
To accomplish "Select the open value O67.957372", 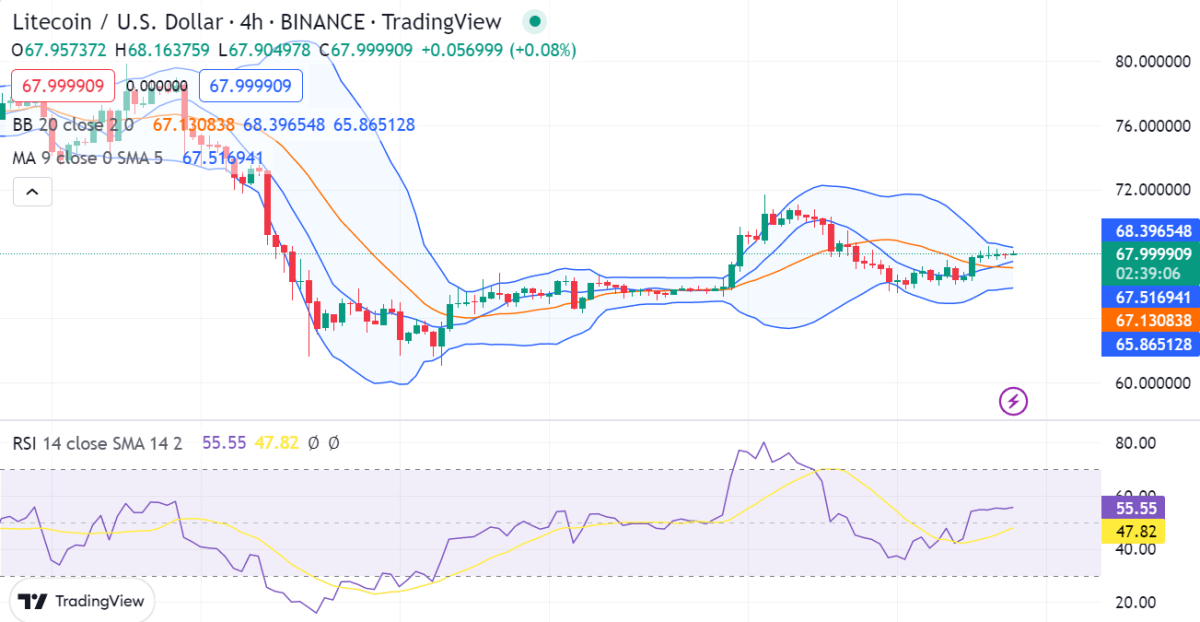I will 60,50.
